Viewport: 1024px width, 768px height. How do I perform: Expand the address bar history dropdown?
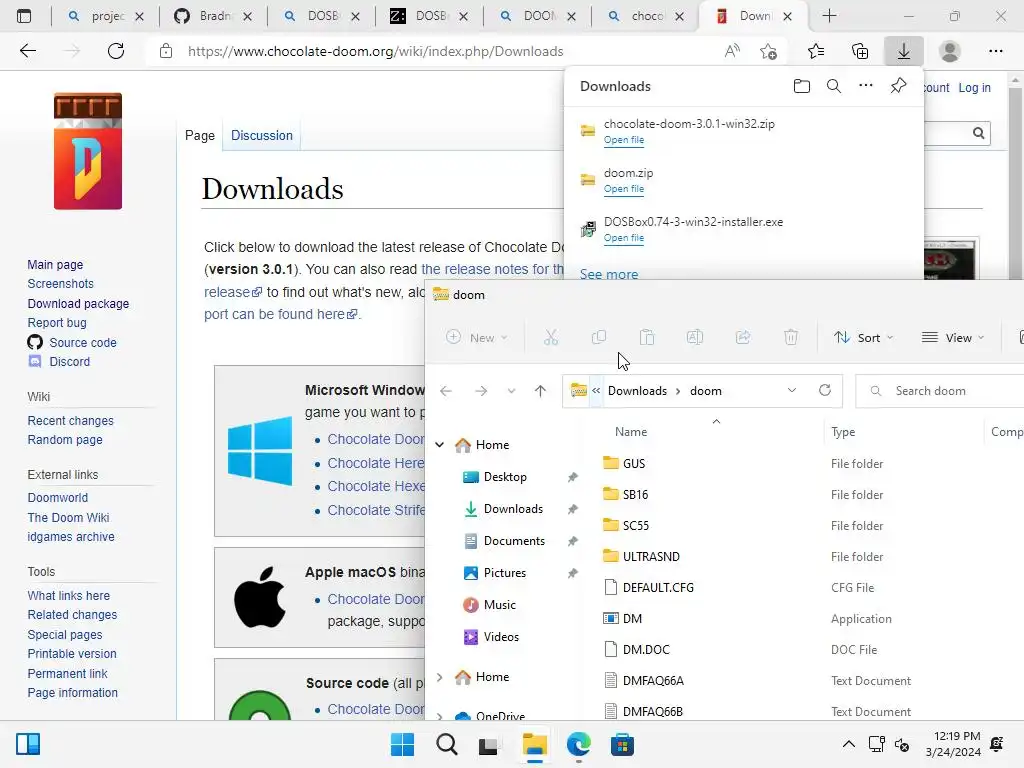pos(792,391)
